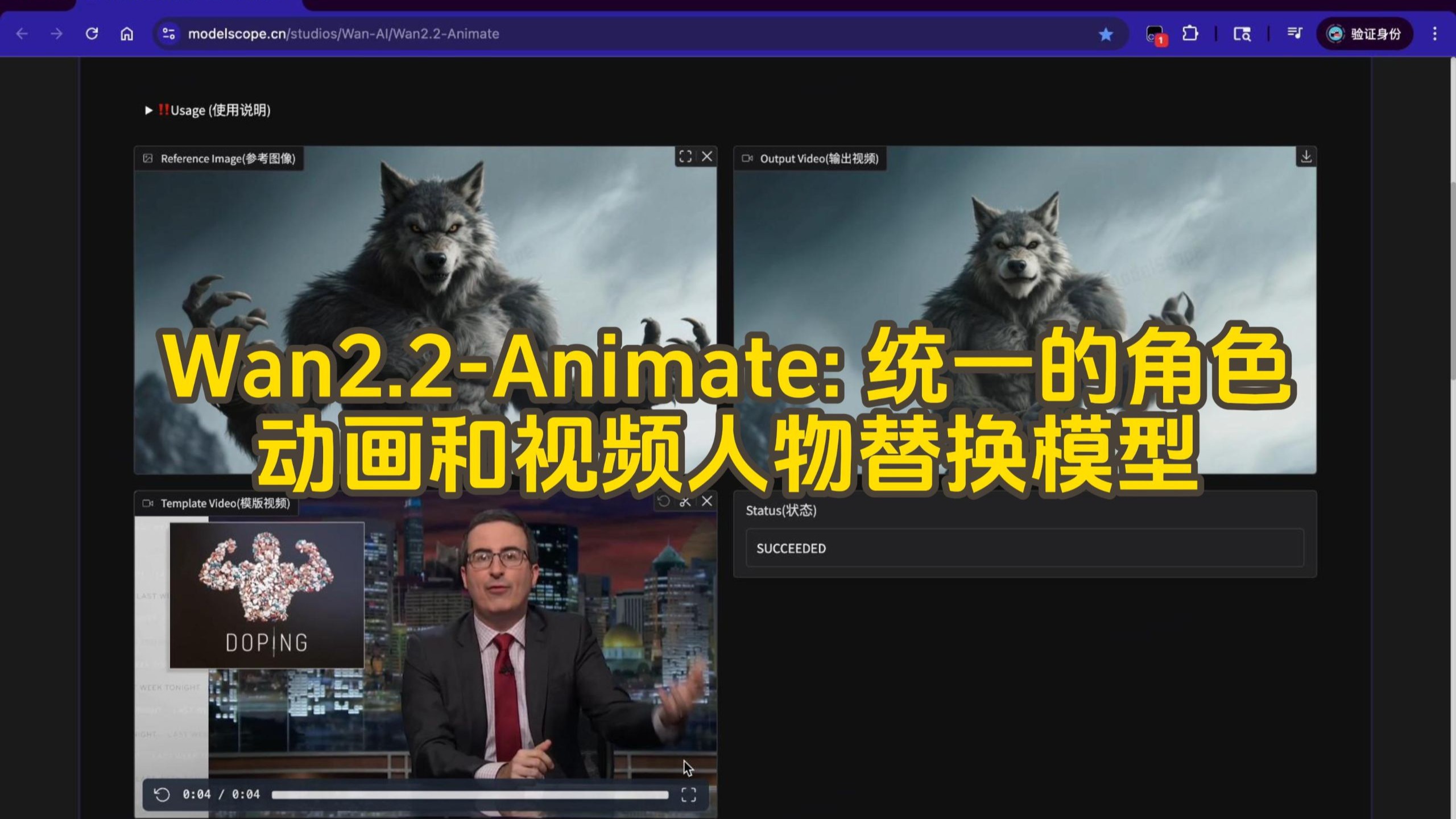Viewport: 1456px width, 819px height.
Task: Open the Template Video trim (scissors) tool
Action: 685,501
